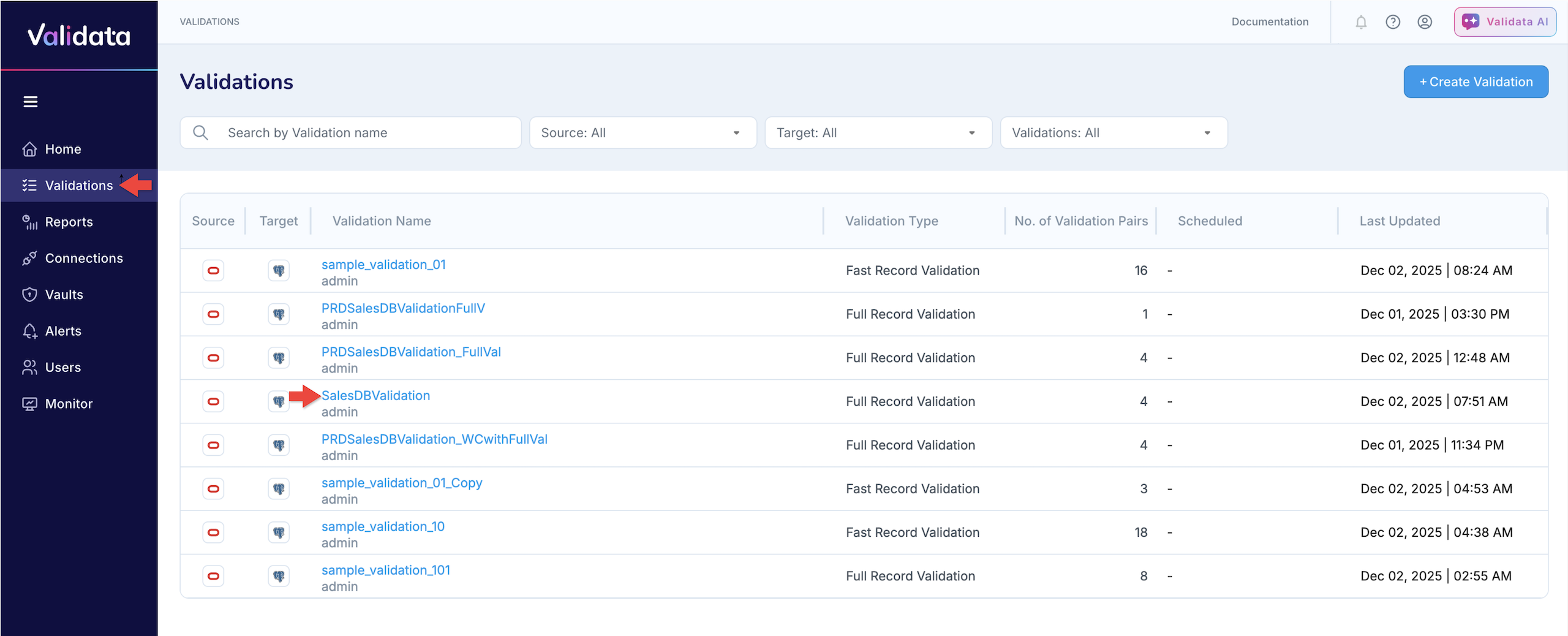Open the Documentation menu item

point(1270,21)
